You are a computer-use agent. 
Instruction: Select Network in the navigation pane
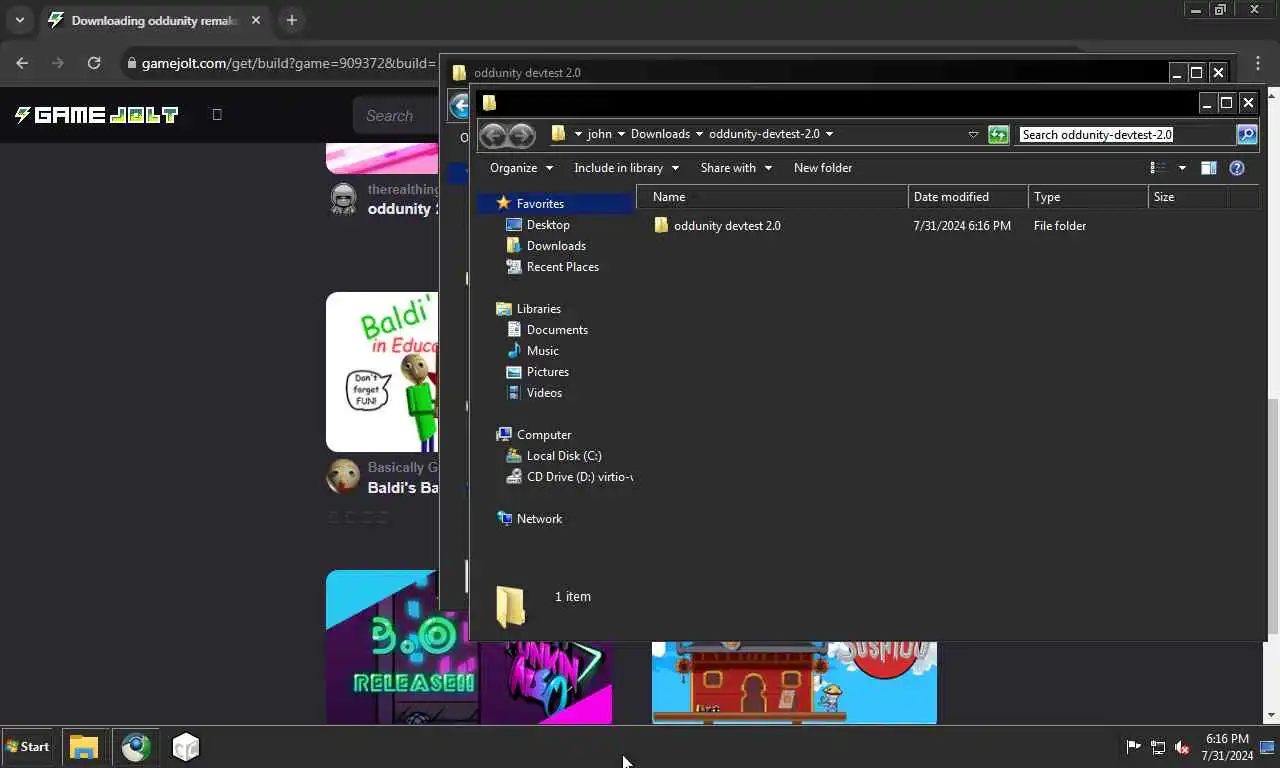click(539, 519)
